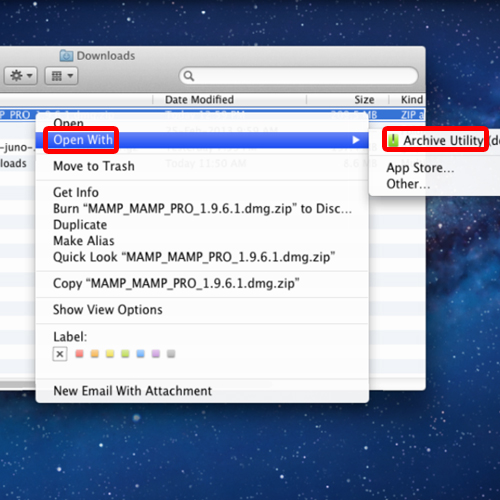Apply the purple label color
Screen dimensions: 500x500
(156, 354)
